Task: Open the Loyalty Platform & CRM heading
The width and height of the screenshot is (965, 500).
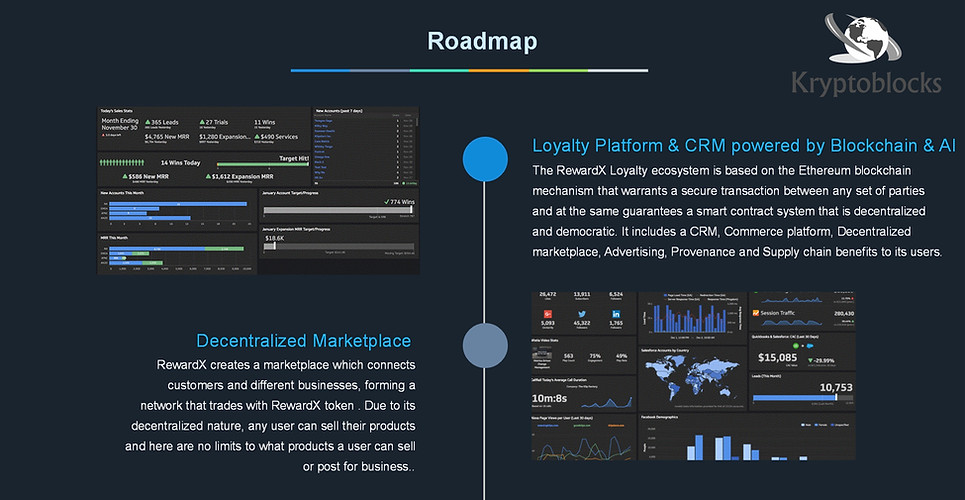Action: click(x=743, y=146)
